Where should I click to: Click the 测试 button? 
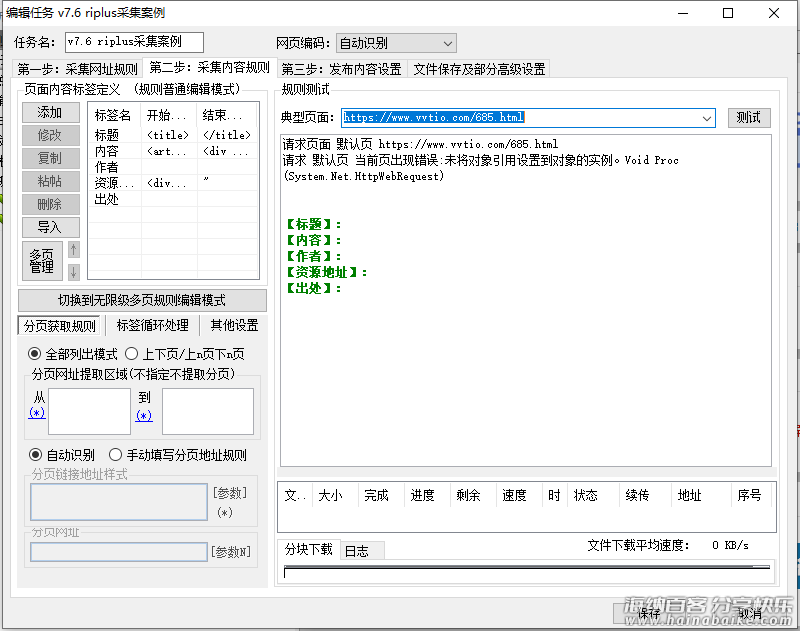(749, 118)
